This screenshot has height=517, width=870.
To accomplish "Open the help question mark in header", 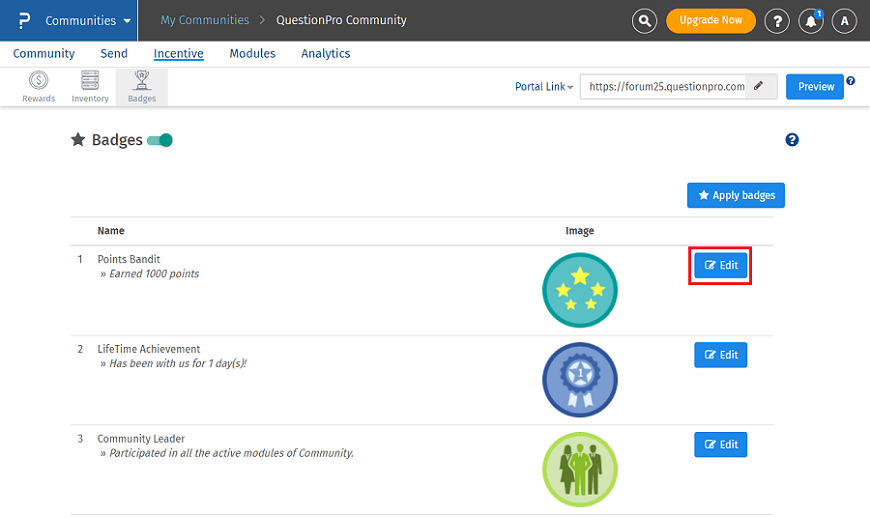I will pos(777,20).
